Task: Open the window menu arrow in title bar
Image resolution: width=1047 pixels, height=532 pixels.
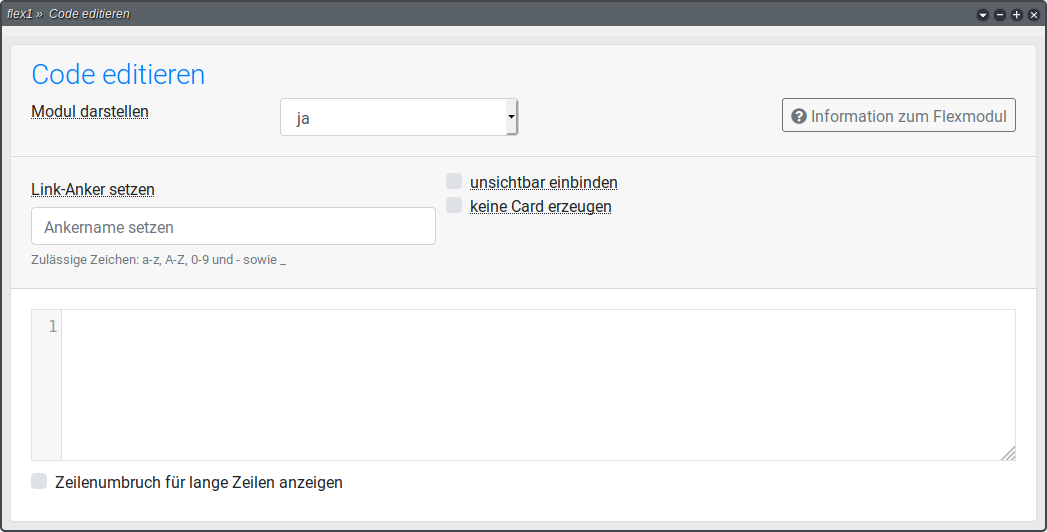Action: pyautogui.click(x=983, y=15)
